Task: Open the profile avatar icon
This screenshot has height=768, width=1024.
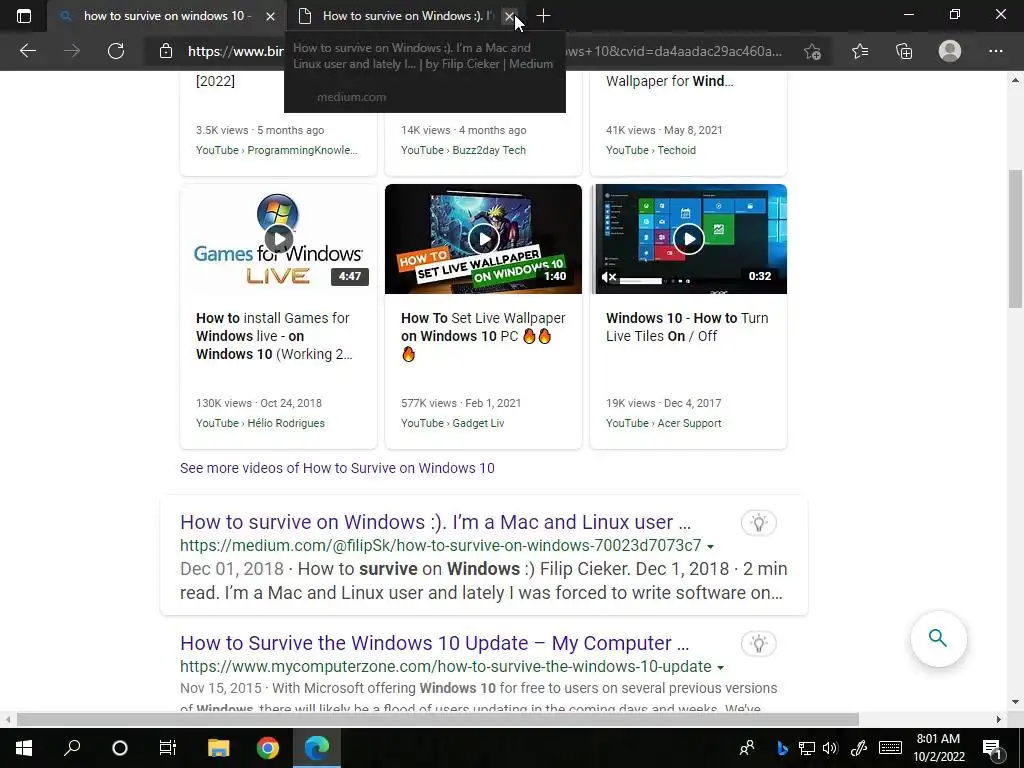Action: [950, 51]
